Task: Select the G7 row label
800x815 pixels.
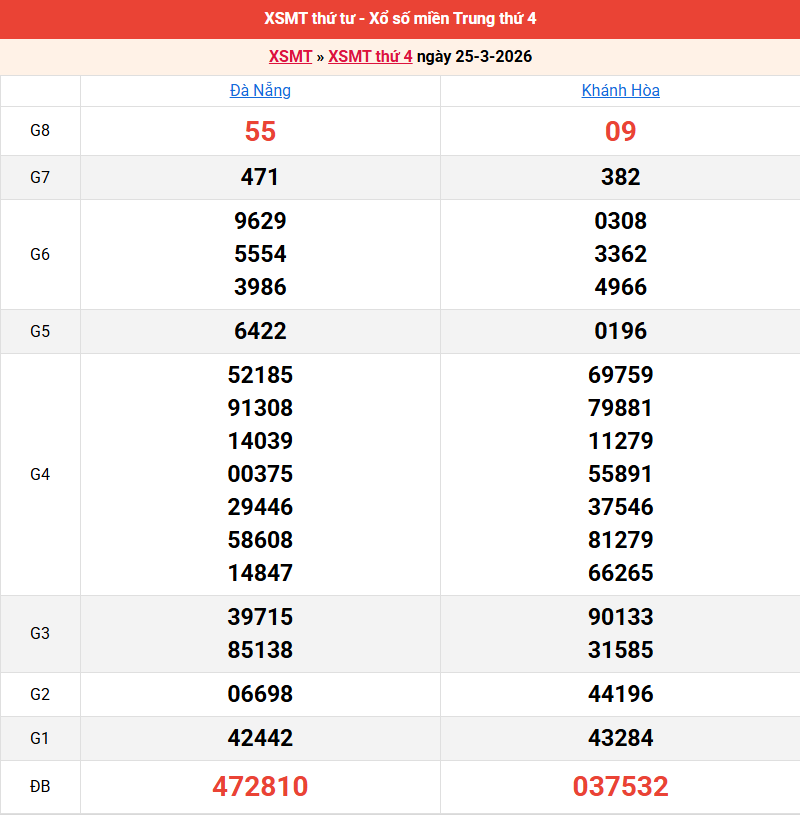Action: [40, 178]
